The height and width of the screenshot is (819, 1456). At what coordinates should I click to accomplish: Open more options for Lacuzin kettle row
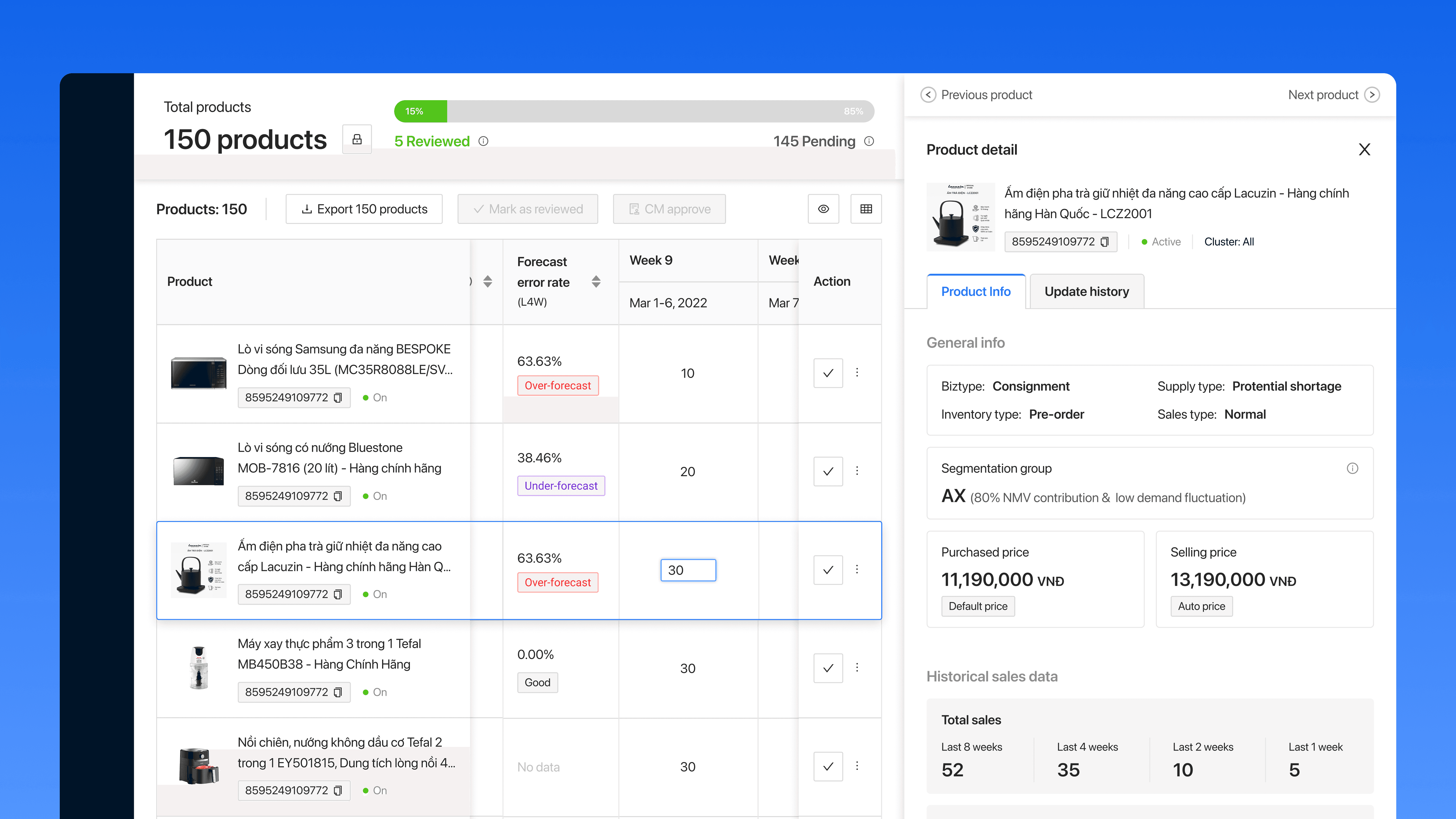(857, 569)
